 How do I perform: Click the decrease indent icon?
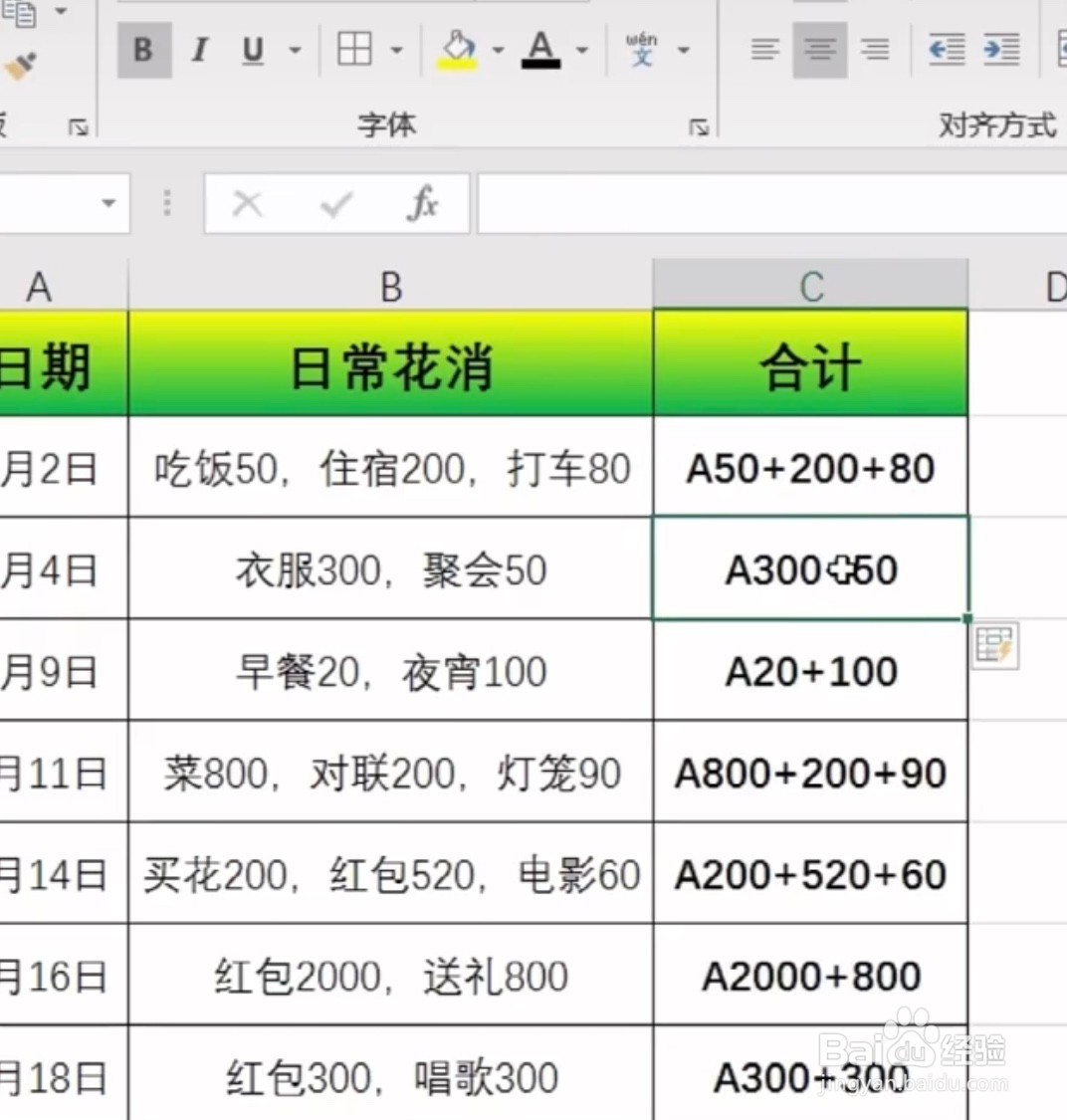tap(946, 50)
